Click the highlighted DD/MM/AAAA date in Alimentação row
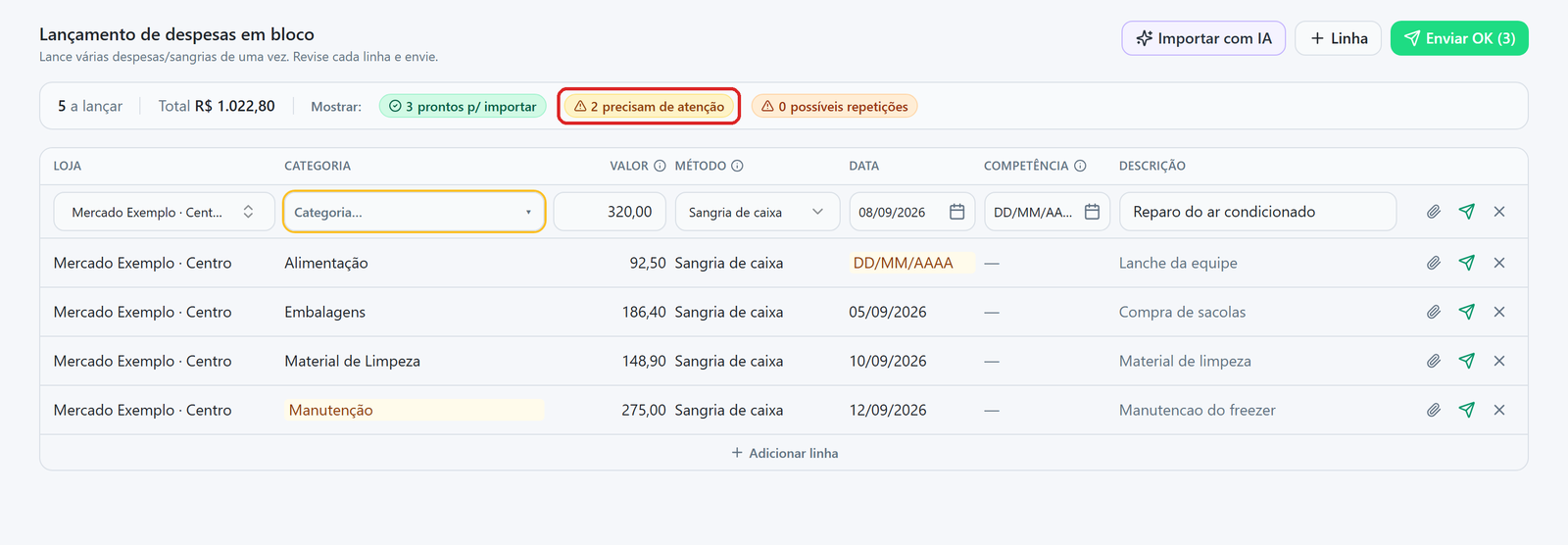The image size is (1568, 545). pos(912,263)
